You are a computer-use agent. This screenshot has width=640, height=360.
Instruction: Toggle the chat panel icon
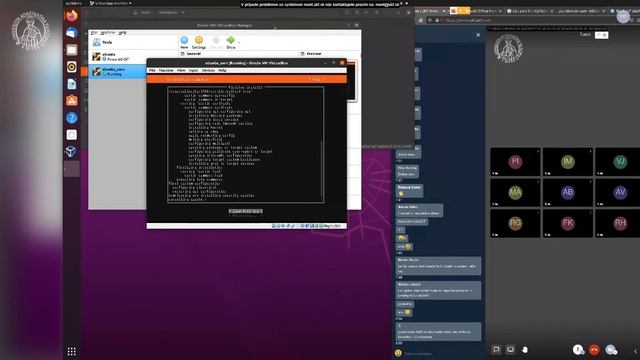tap(496, 349)
